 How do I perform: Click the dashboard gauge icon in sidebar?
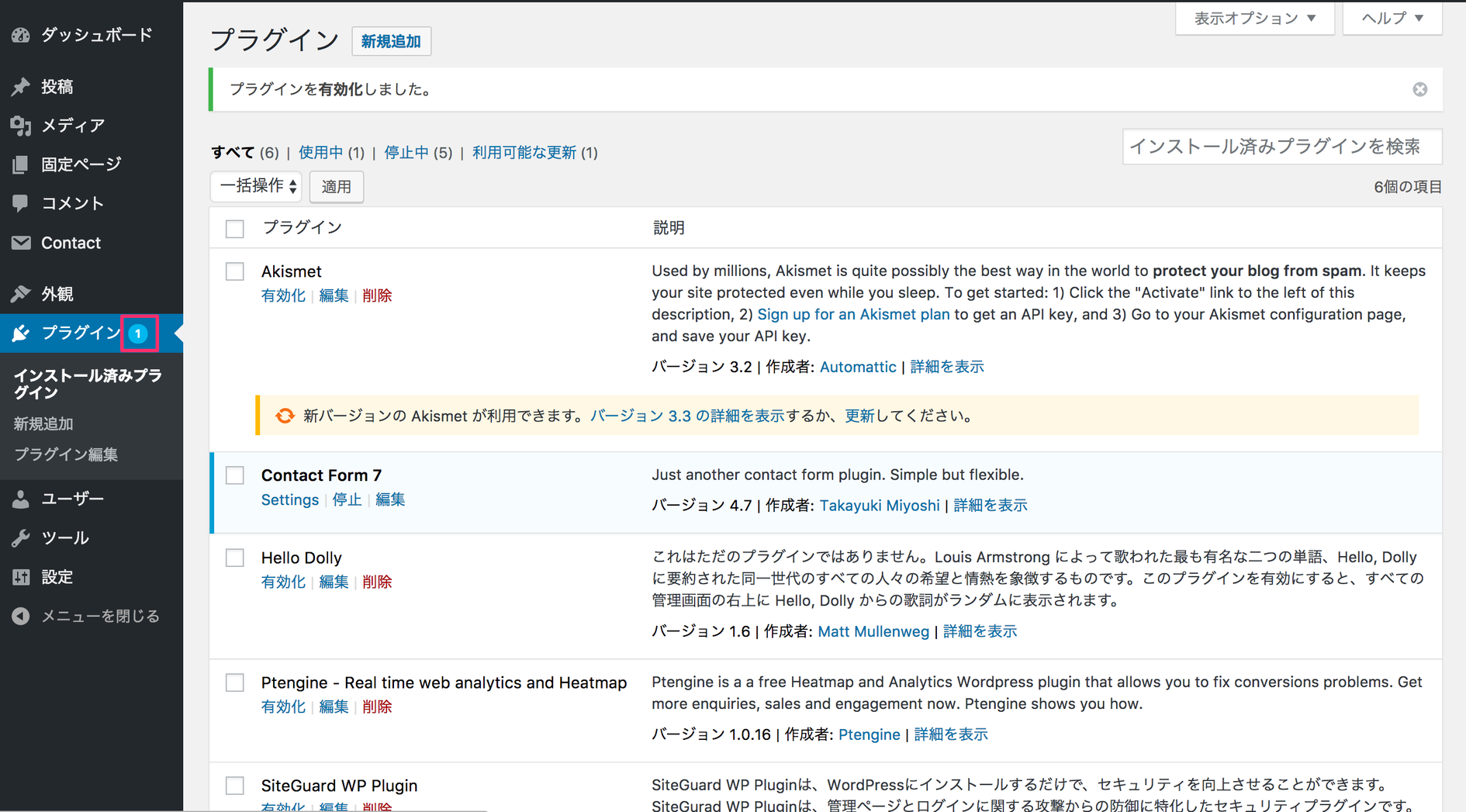pos(21,35)
